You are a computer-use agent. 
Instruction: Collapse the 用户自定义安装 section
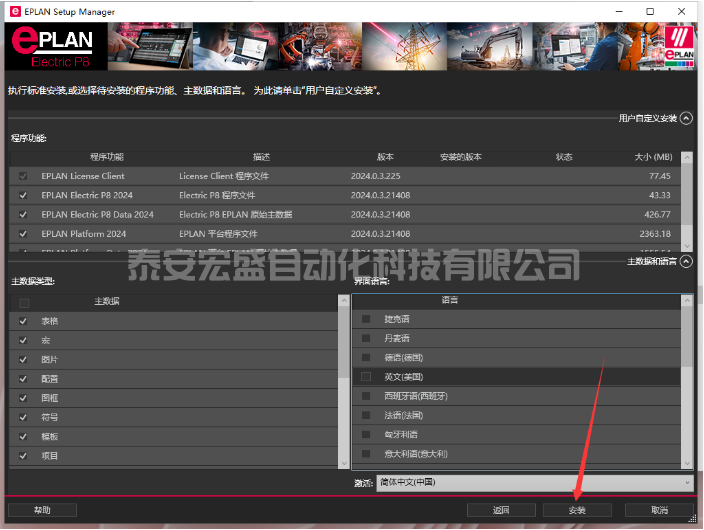686,118
